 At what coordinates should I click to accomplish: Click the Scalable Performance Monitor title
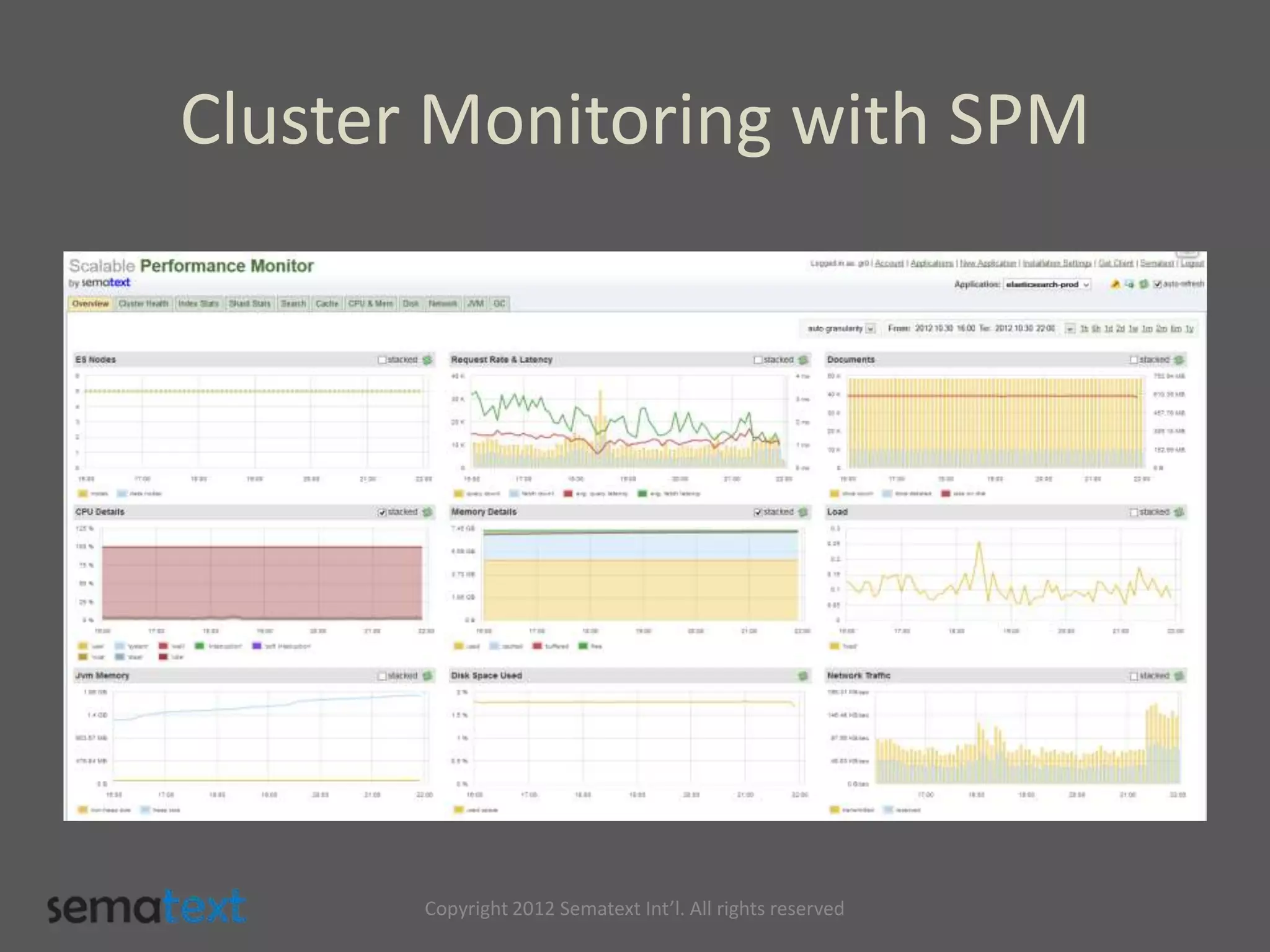pyautogui.click(x=191, y=266)
